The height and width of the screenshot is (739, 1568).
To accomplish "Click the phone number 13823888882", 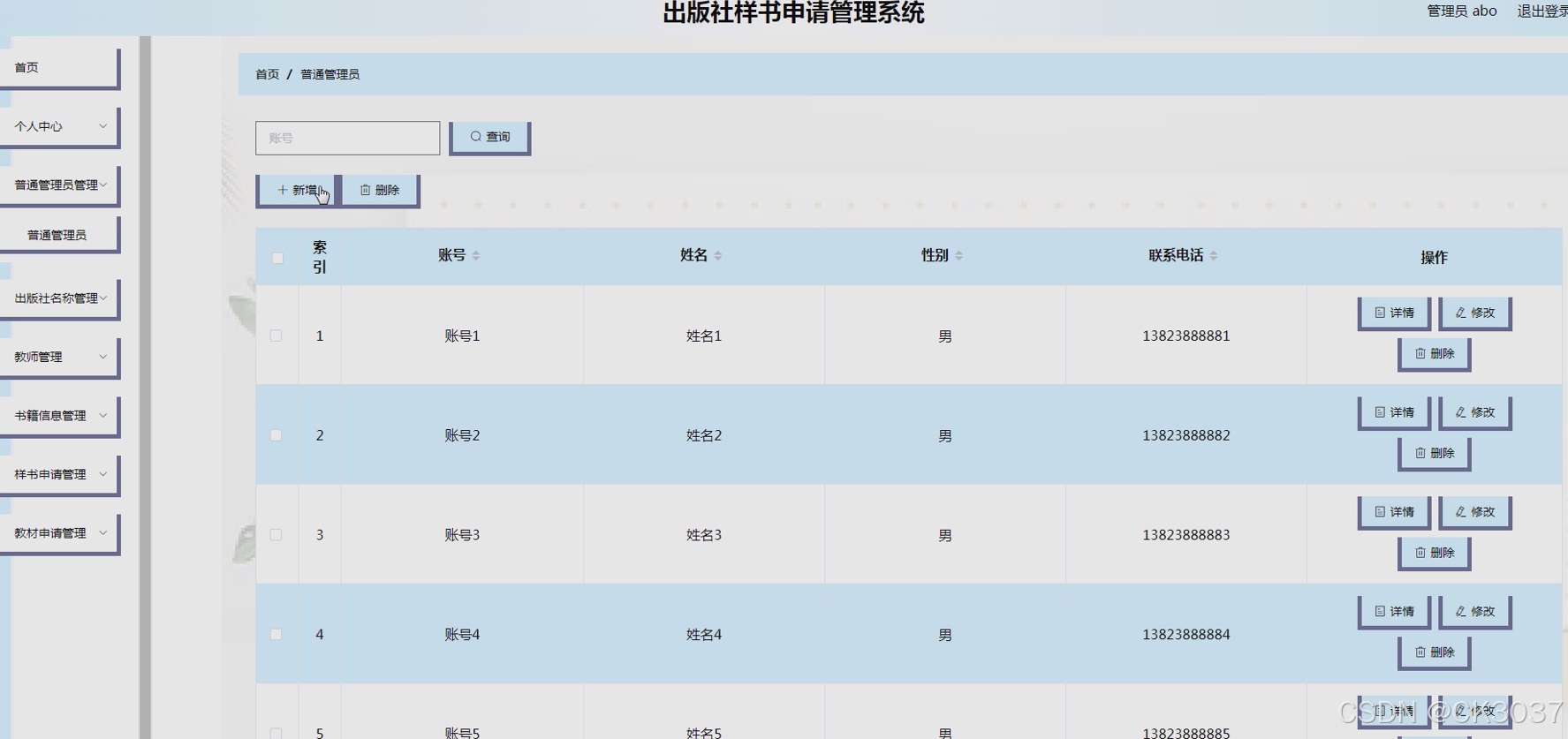I will coord(1185,435).
